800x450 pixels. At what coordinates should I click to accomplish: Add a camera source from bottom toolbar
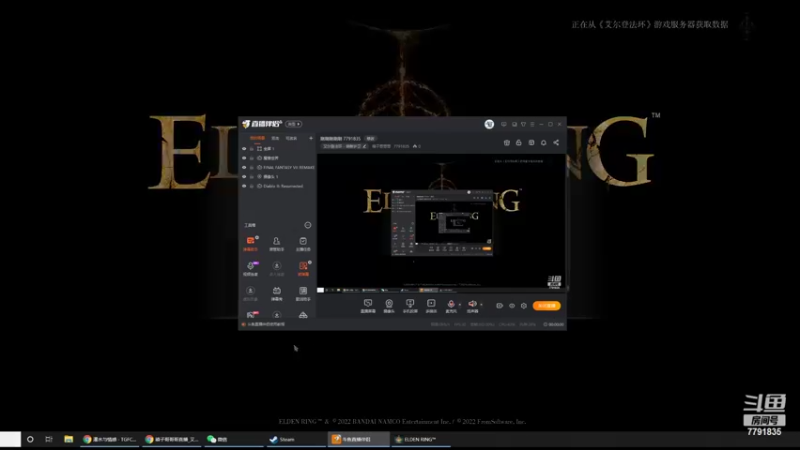click(x=389, y=306)
